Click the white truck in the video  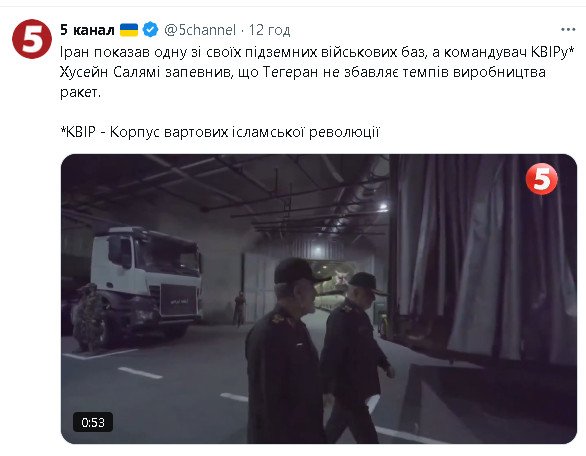(146, 282)
